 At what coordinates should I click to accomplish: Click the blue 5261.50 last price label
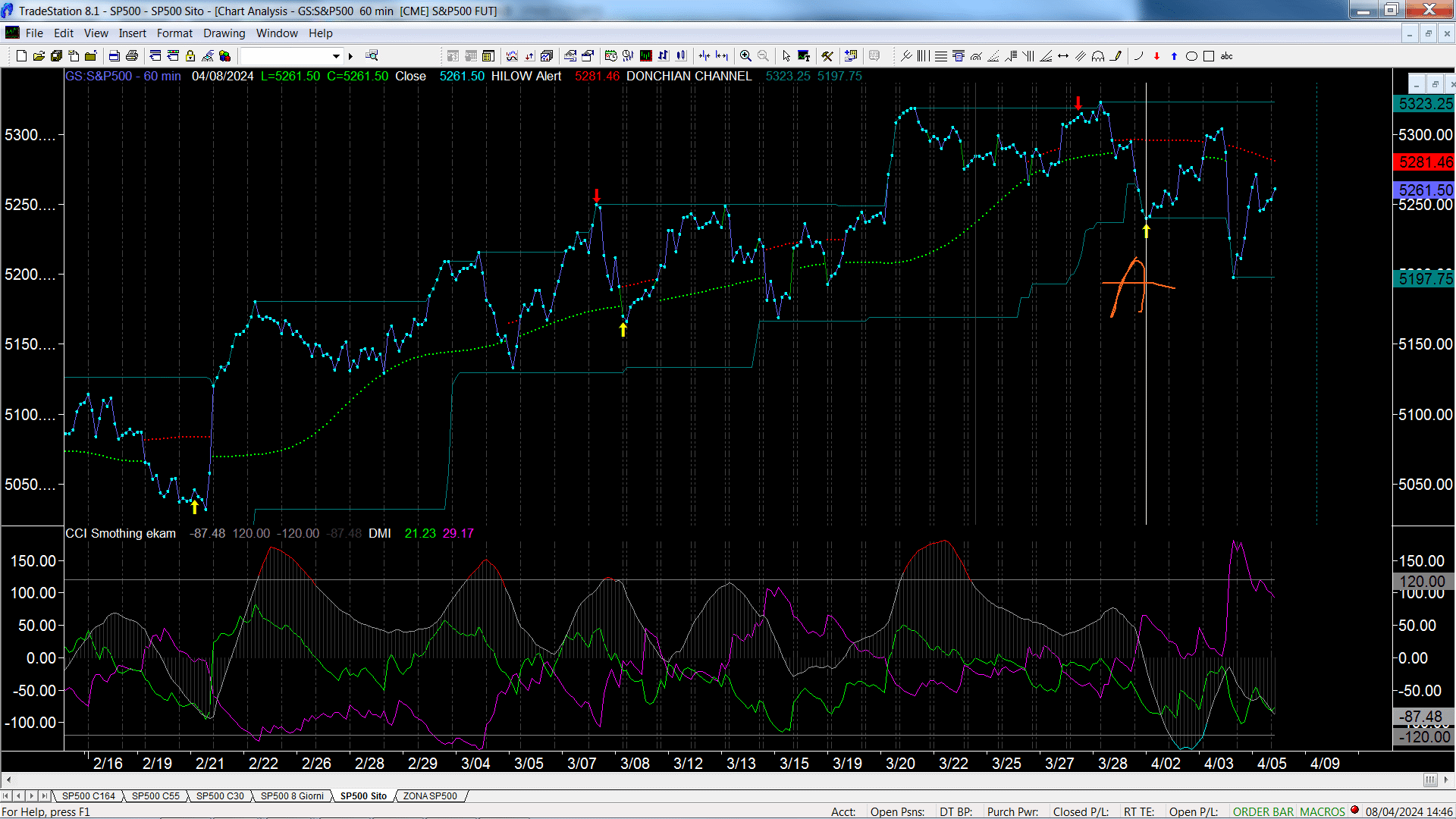pyautogui.click(x=1425, y=190)
